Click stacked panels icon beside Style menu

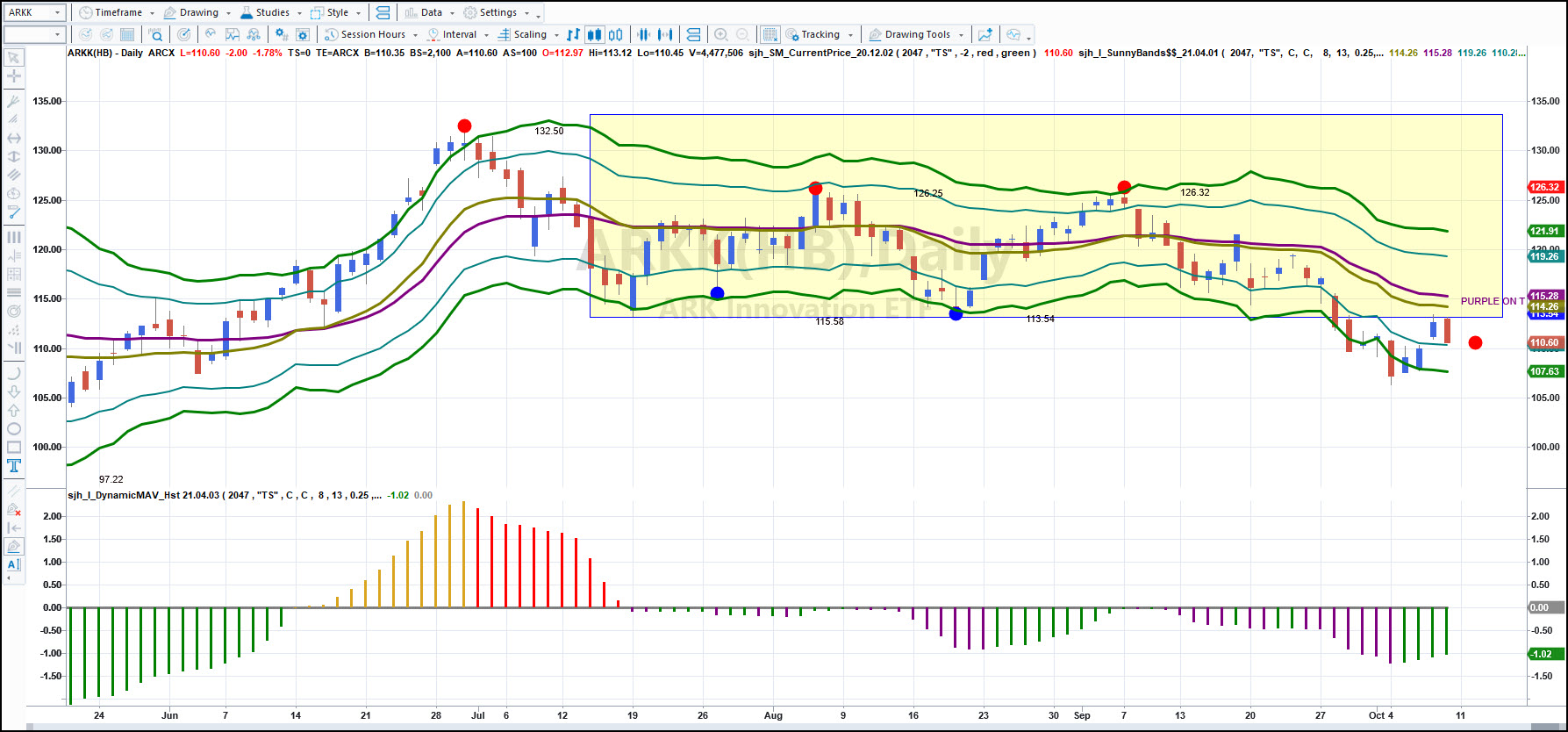pyautogui.click(x=382, y=13)
